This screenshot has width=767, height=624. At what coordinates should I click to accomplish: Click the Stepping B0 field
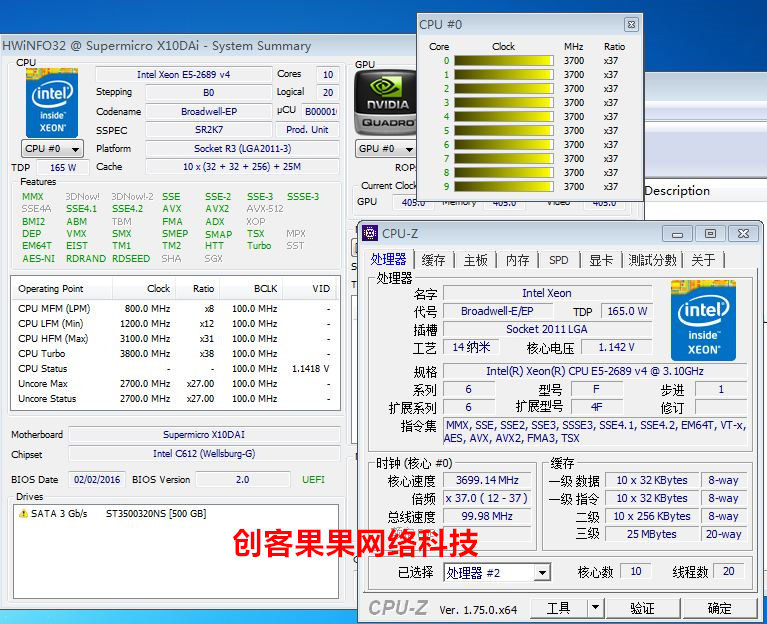pos(208,92)
